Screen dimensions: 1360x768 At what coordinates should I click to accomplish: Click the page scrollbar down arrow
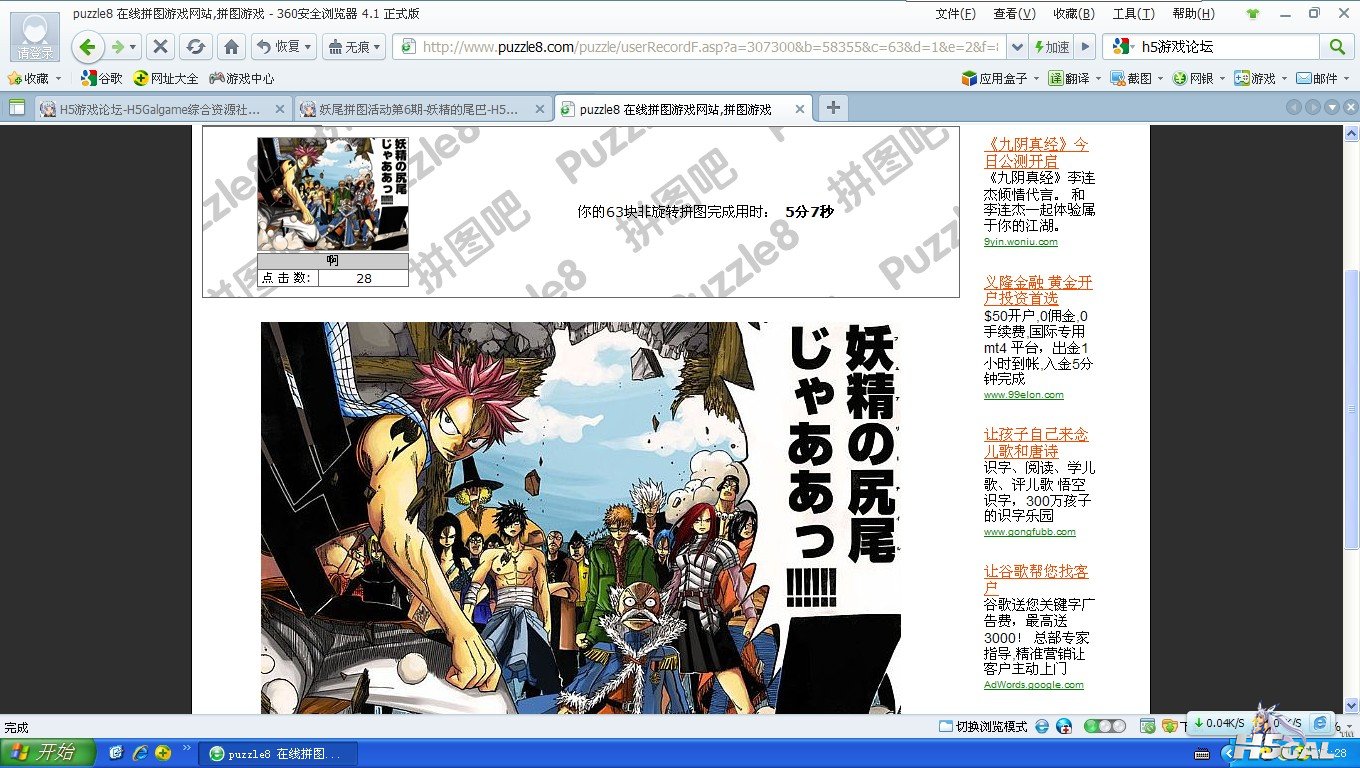1351,705
